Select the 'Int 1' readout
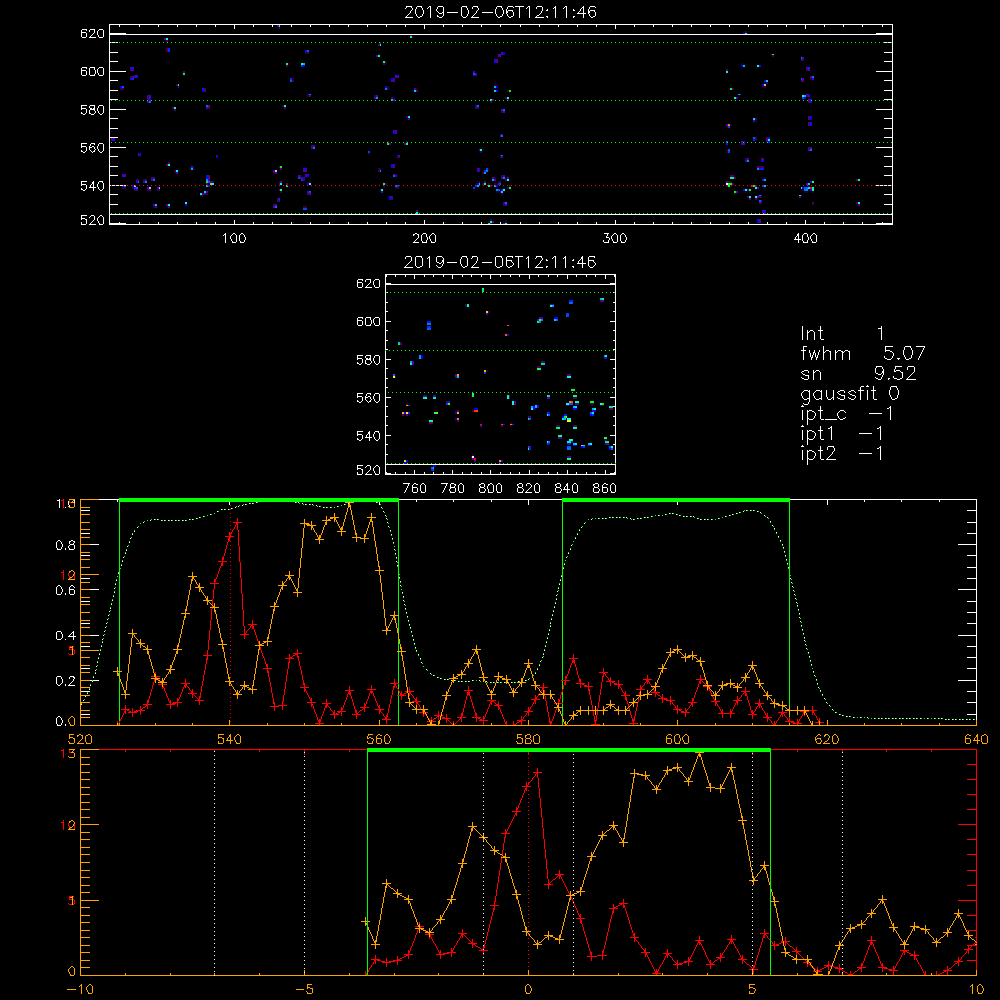 tap(842, 334)
